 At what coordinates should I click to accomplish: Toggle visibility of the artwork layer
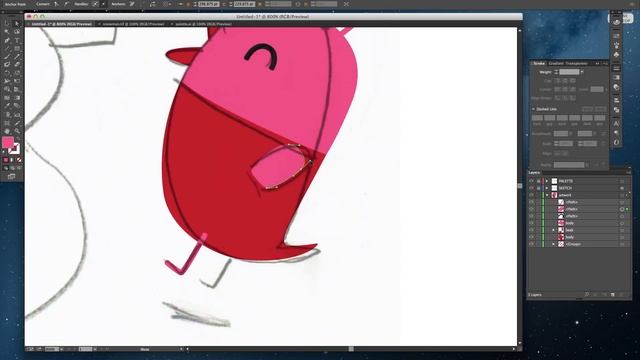(x=531, y=195)
